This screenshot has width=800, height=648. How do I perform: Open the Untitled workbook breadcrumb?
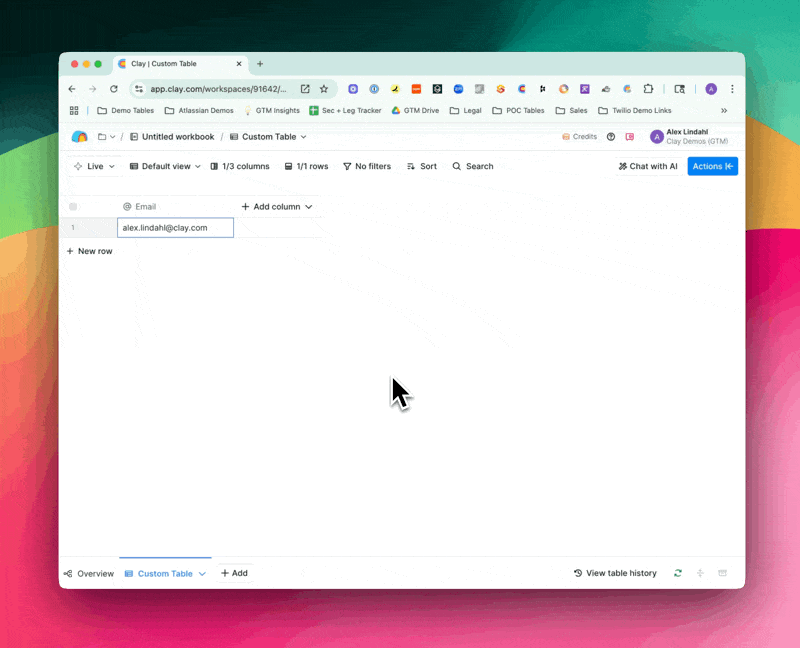coord(172,137)
